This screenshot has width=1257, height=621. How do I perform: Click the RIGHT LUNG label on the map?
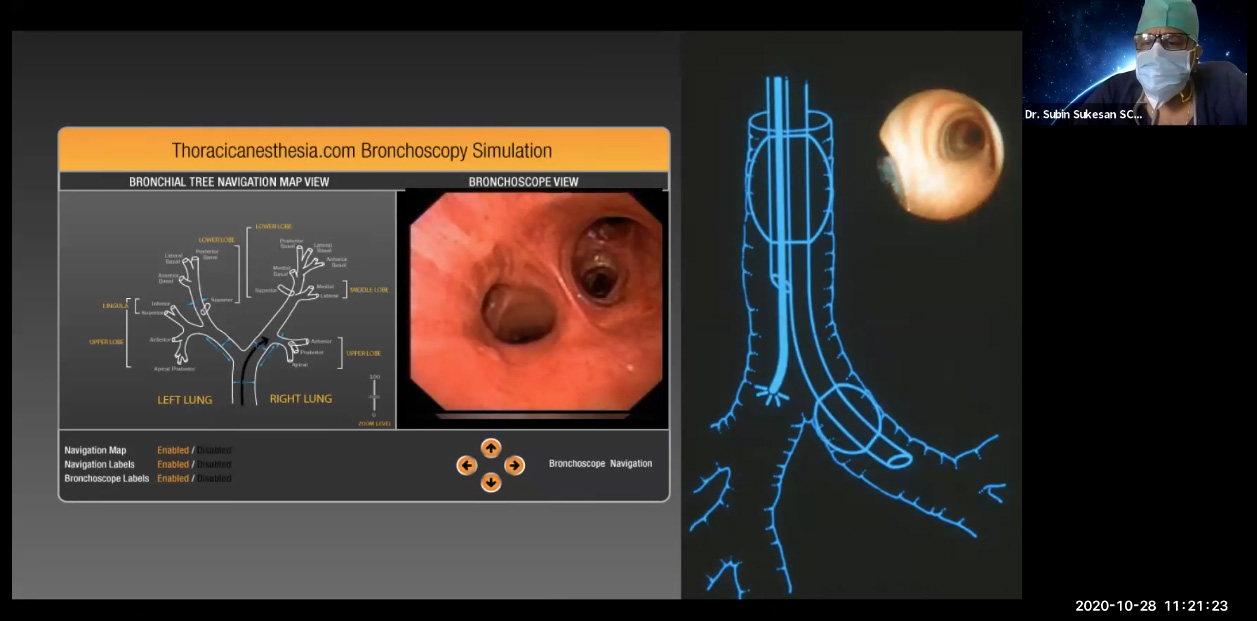pos(300,399)
